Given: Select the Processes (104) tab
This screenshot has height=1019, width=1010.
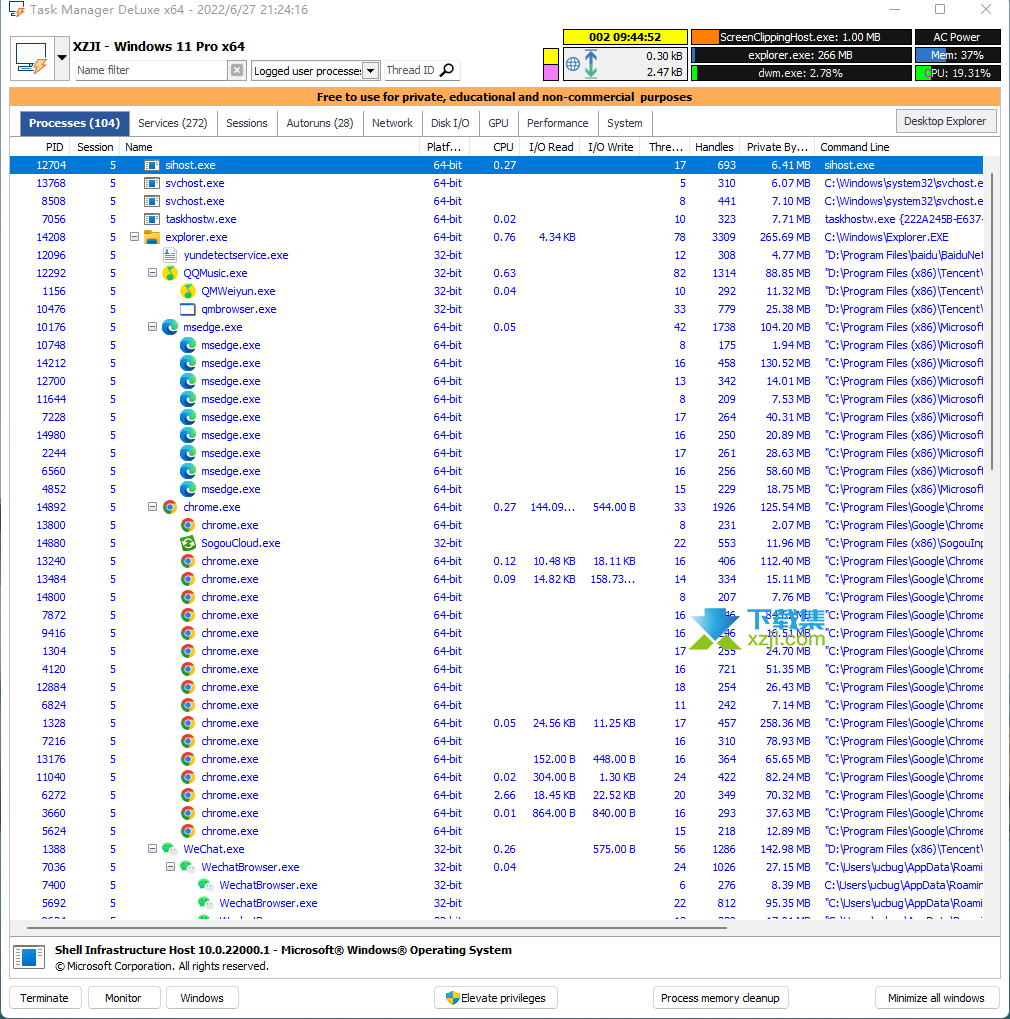Looking at the screenshot, I should tap(75, 123).
